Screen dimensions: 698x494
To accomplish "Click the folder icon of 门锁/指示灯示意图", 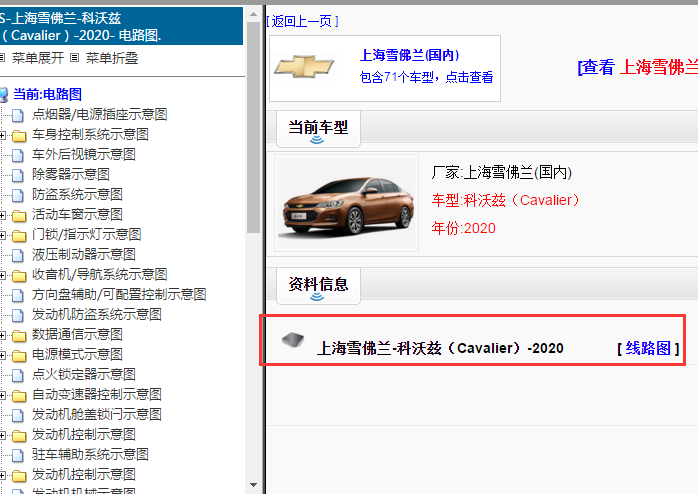I will click(x=19, y=235).
